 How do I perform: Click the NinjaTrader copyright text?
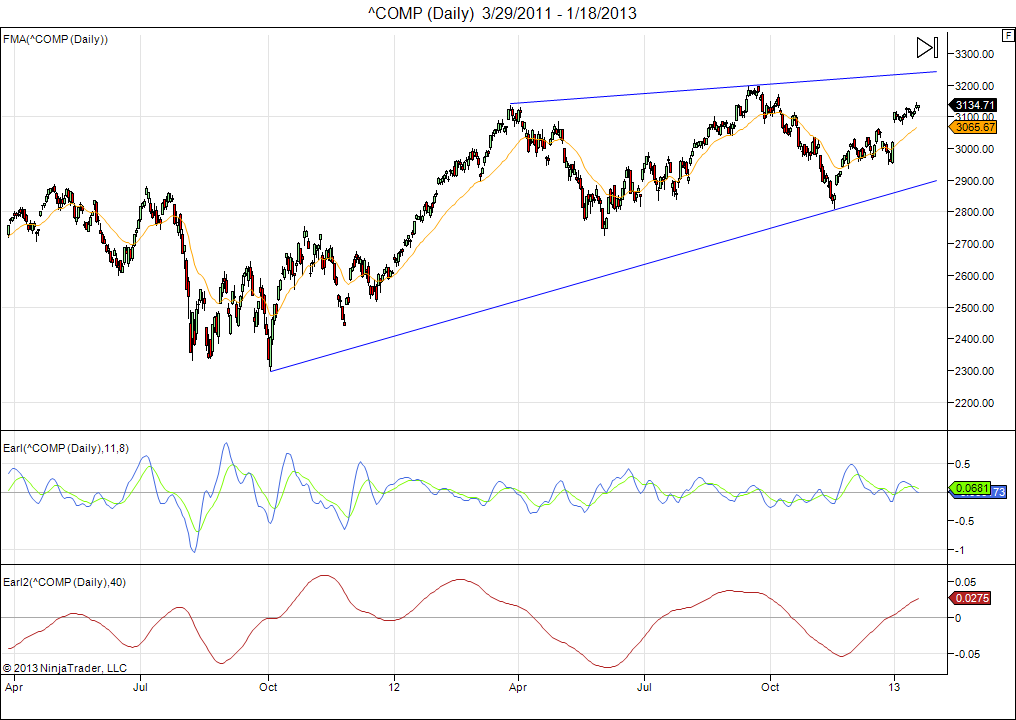65,667
